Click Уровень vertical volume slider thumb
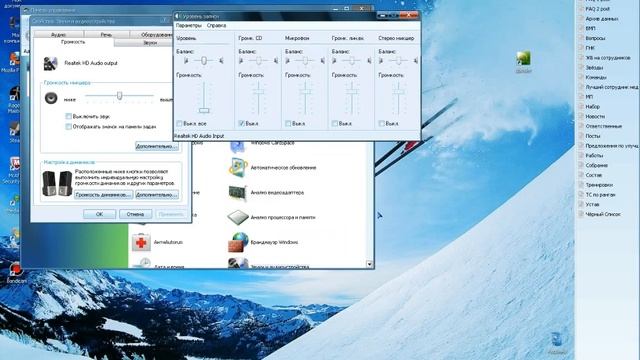The image size is (640, 360). coord(204,110)
